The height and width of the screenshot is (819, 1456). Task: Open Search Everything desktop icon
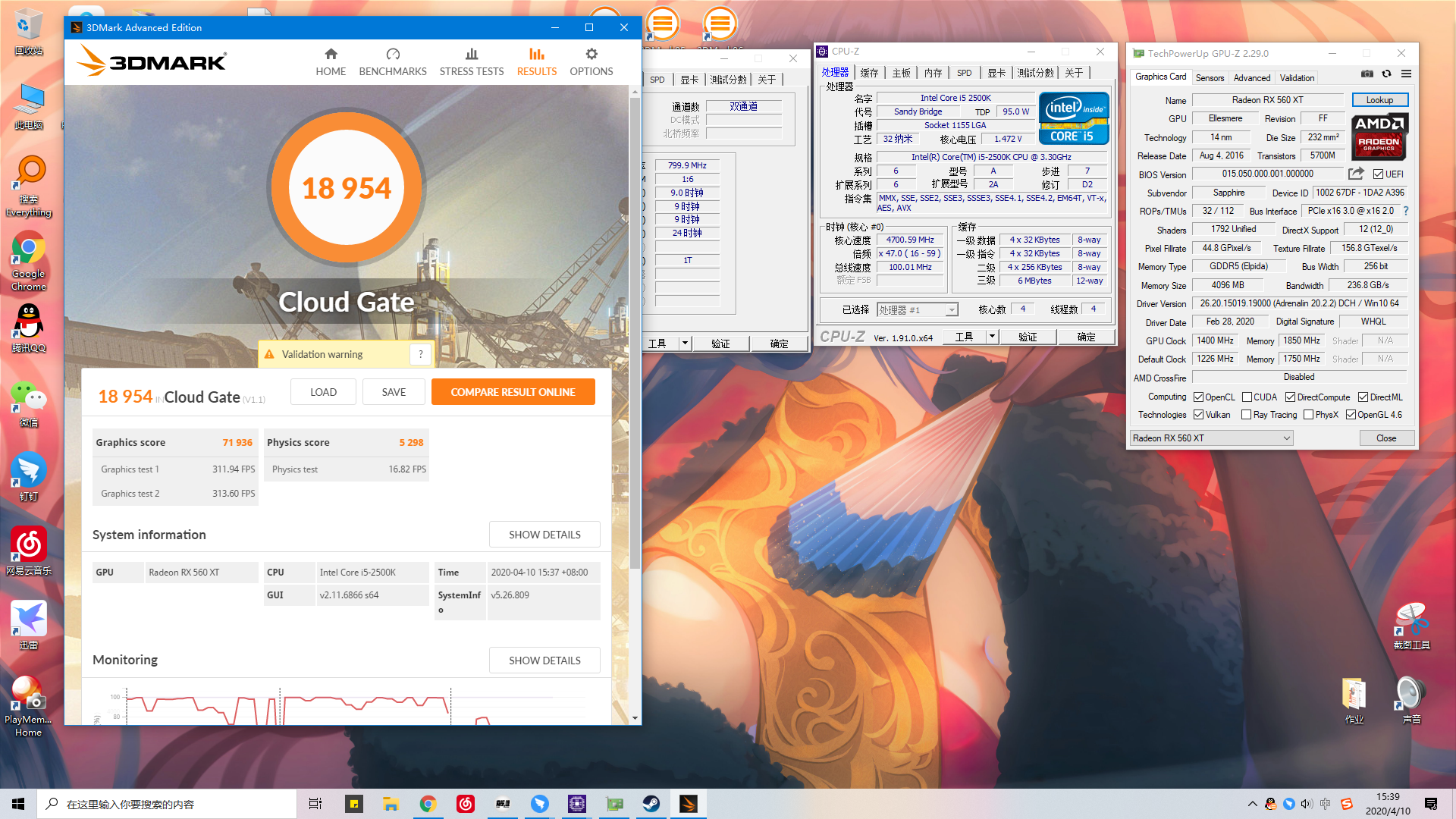click(28, 186)
